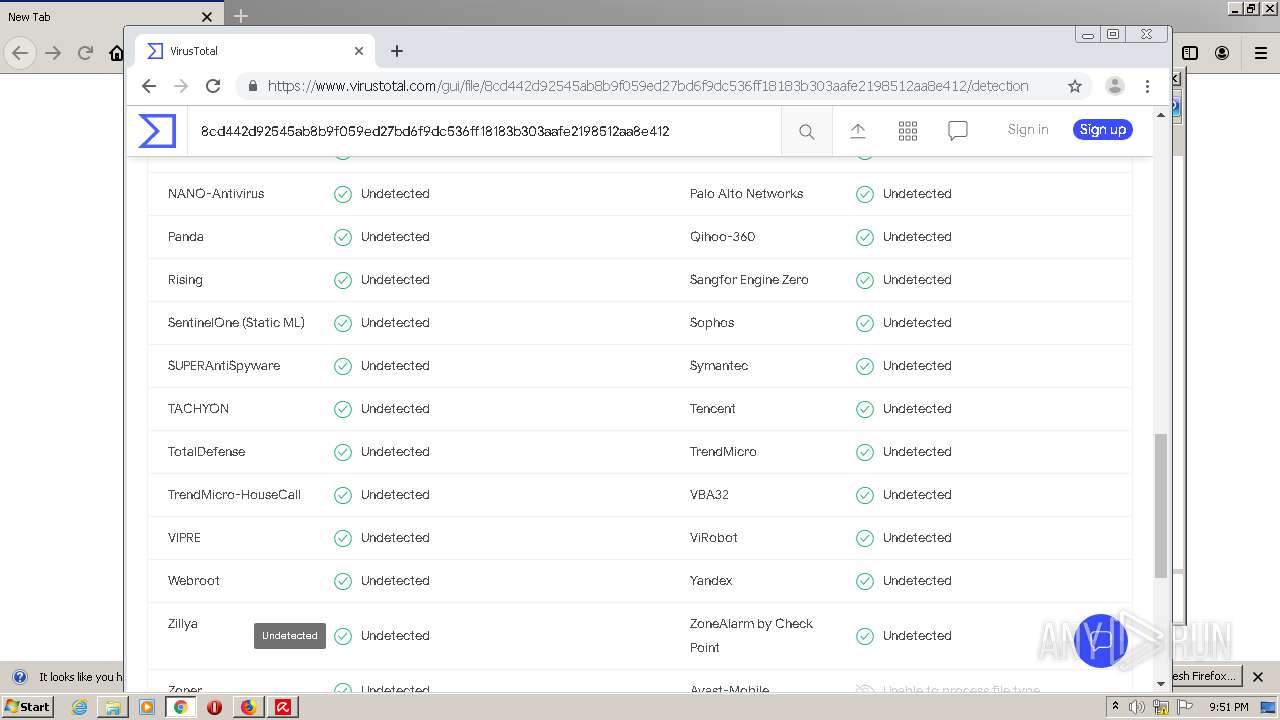The width and height of the screenshot is (1280, 720).
Task: Click the Panda engine name
Action: (186, 237)
